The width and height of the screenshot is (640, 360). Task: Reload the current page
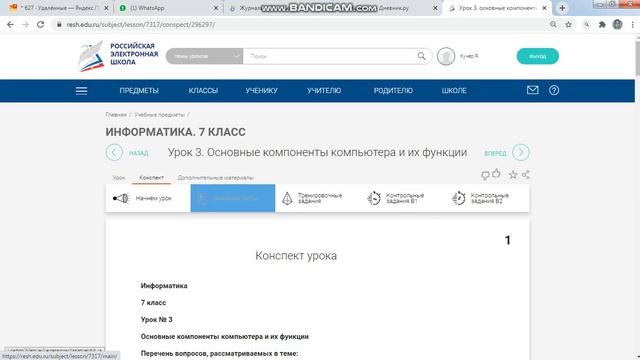click(x=40, y=24)
